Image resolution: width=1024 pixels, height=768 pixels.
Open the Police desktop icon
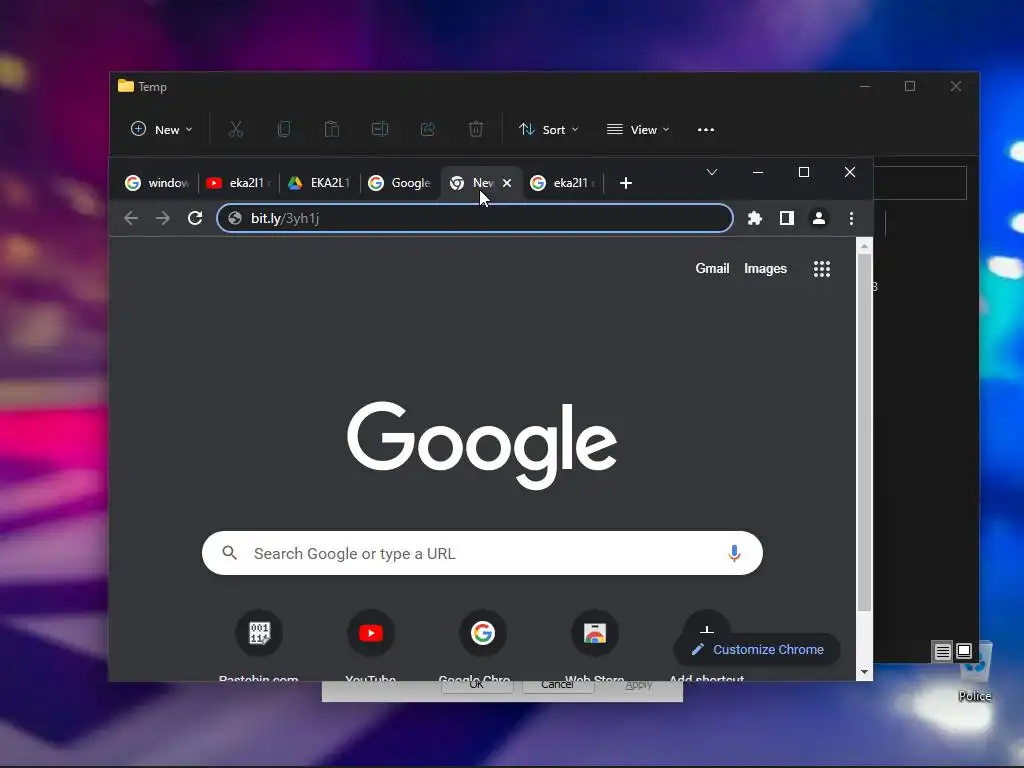(975, 673)
